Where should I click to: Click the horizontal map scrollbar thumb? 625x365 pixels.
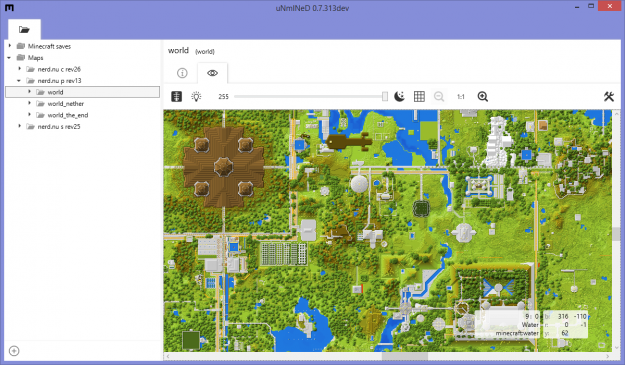point(405,356)
